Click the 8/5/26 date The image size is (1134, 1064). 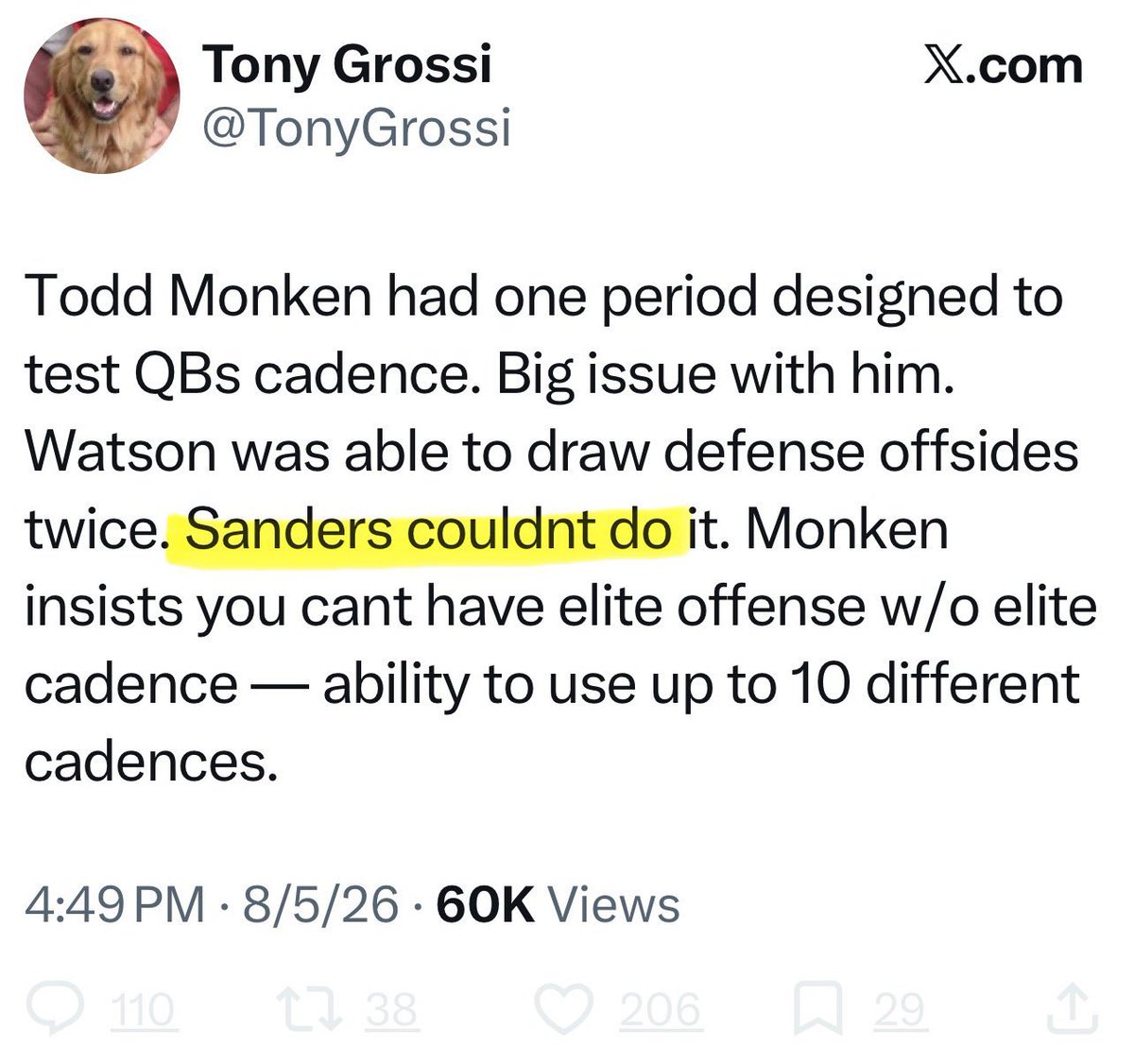click(x=320, y=903)
